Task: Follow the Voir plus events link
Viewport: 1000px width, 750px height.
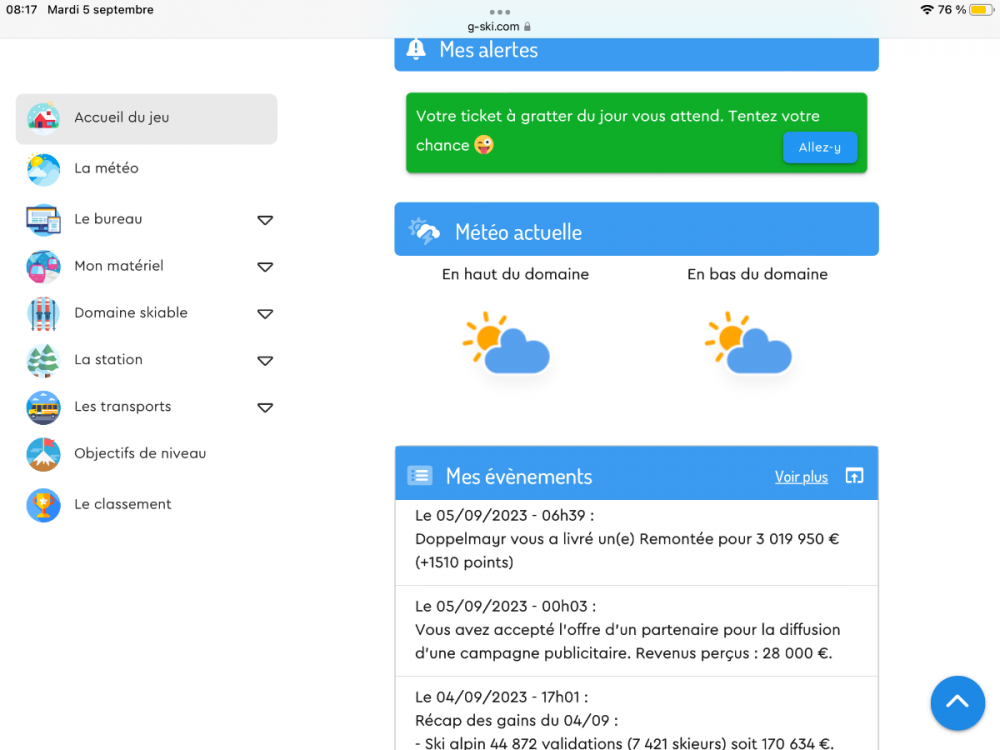Action: pos(801,477)
